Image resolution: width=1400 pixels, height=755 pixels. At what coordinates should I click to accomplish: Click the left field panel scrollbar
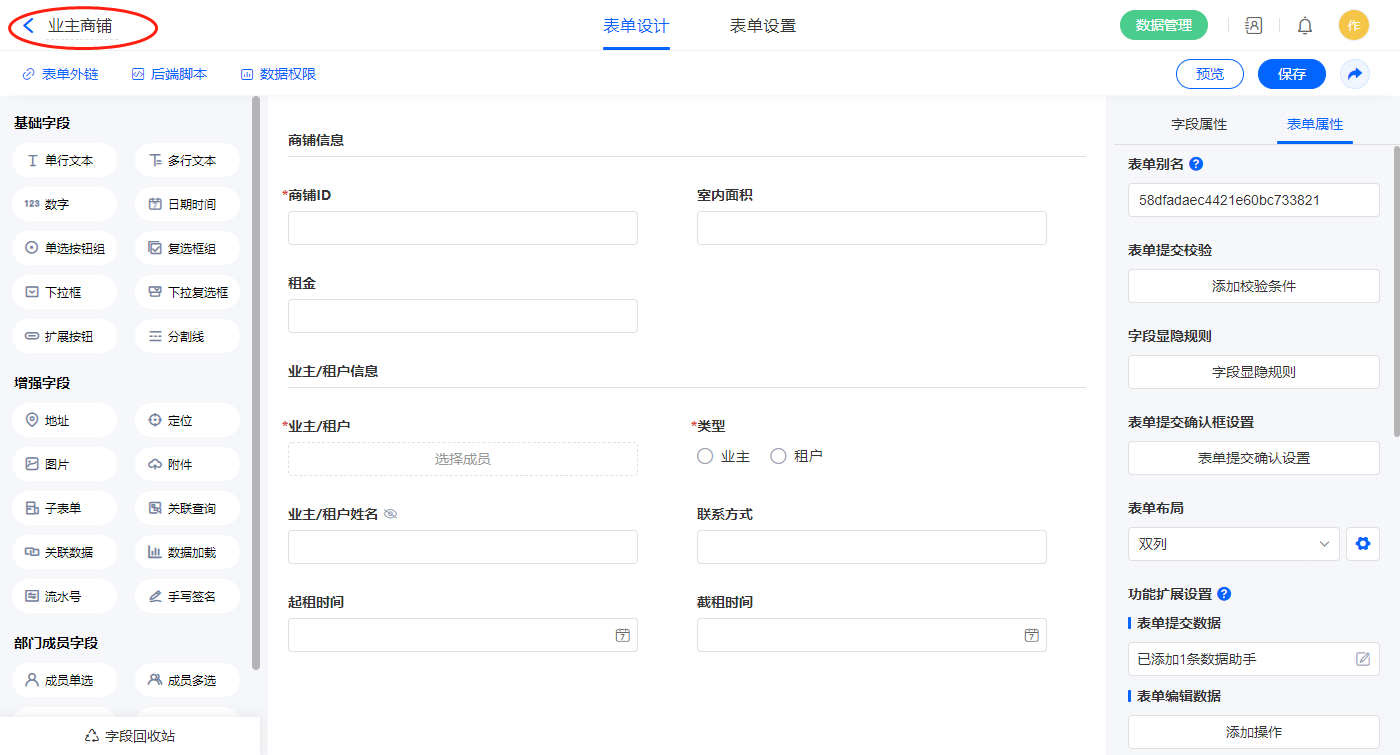[x=256, y=380]
